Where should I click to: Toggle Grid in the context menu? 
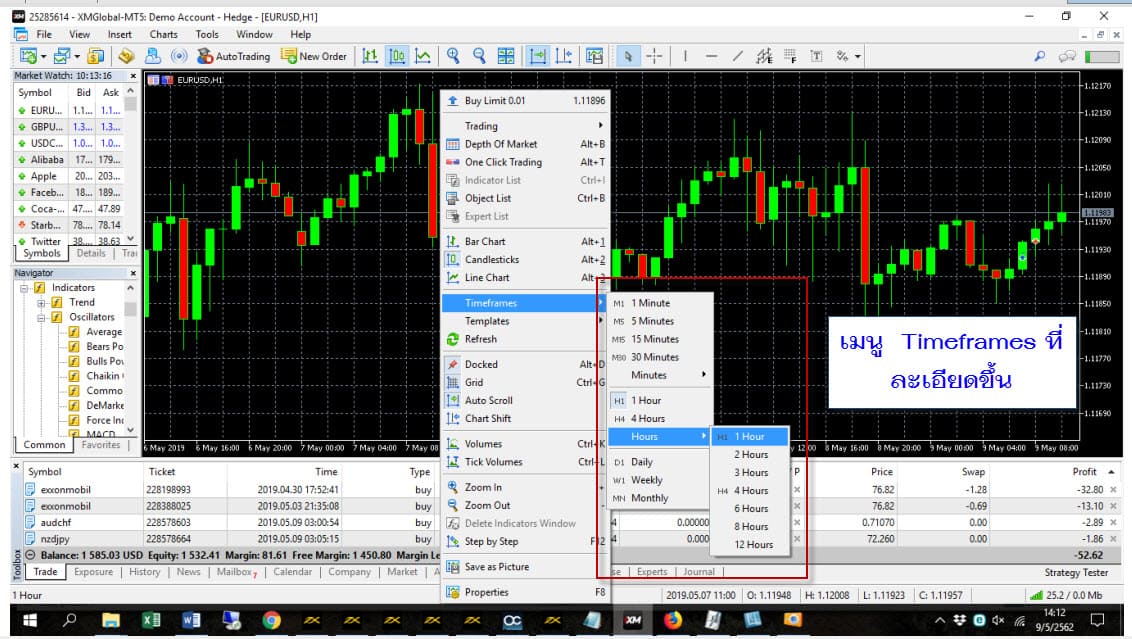coord(474,382)
